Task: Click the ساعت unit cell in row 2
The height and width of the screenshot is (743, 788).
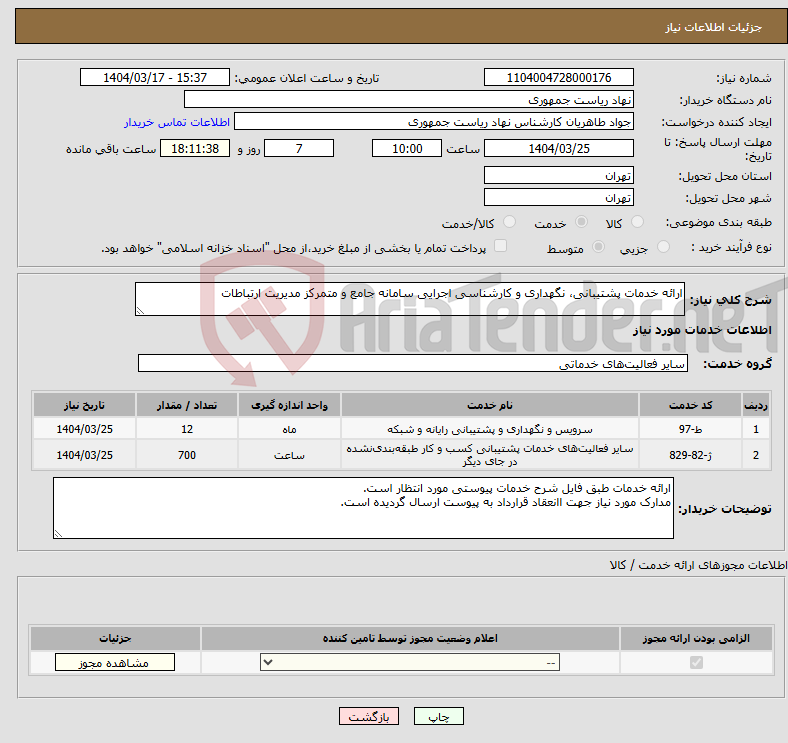Action: pos(289,455)
